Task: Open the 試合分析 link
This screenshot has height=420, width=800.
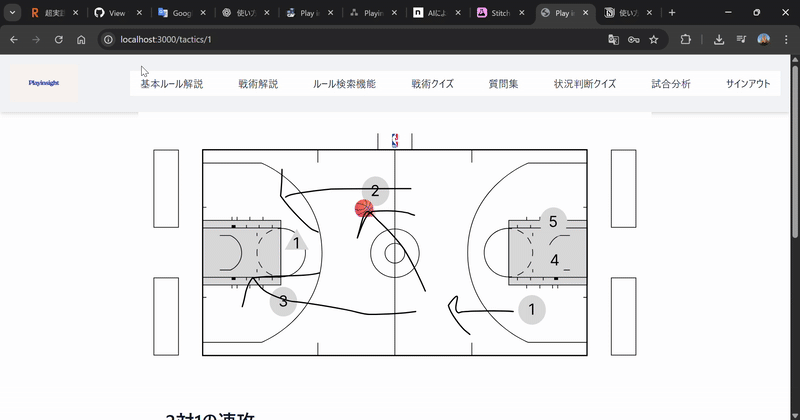Action: (670, 84)
